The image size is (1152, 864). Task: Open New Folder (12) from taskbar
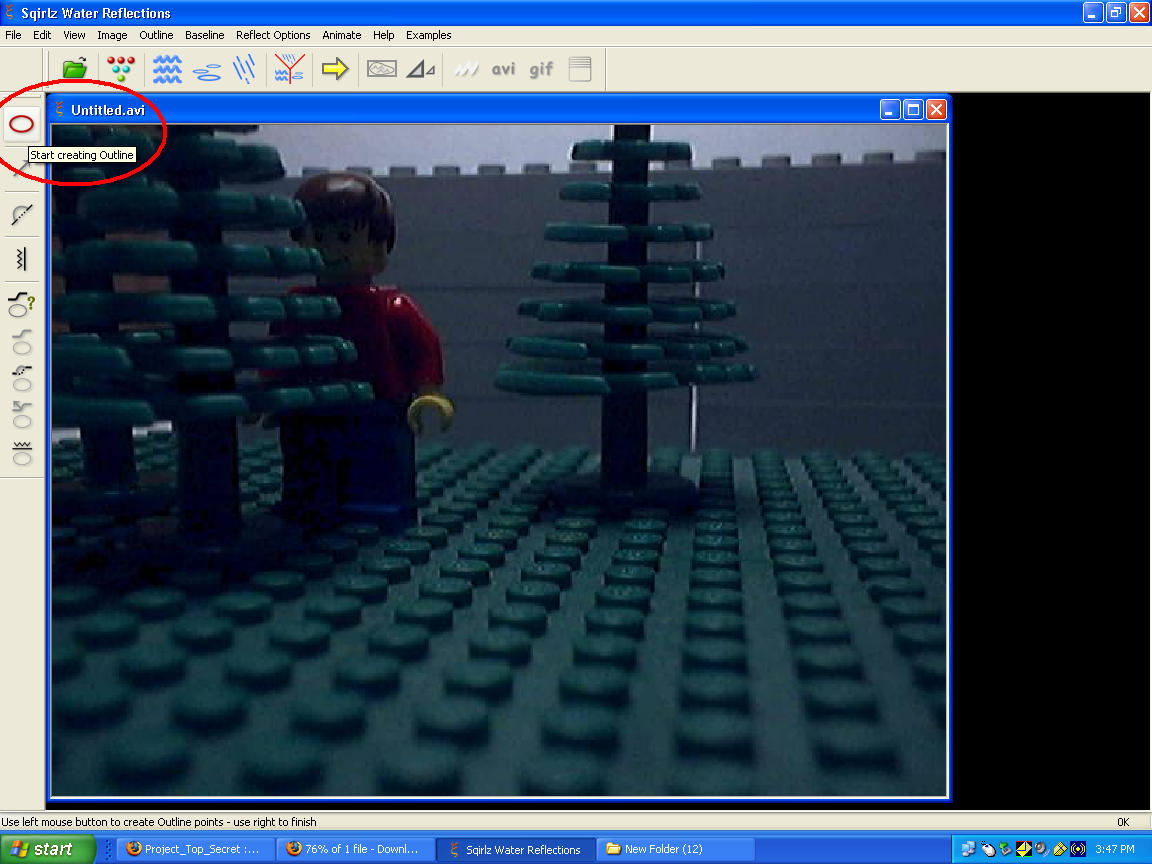674,849
